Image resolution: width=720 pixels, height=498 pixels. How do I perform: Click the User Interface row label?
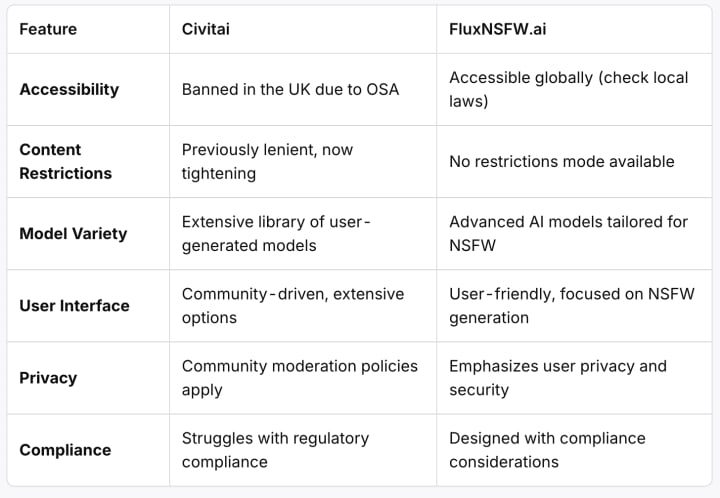coord(74,305)
